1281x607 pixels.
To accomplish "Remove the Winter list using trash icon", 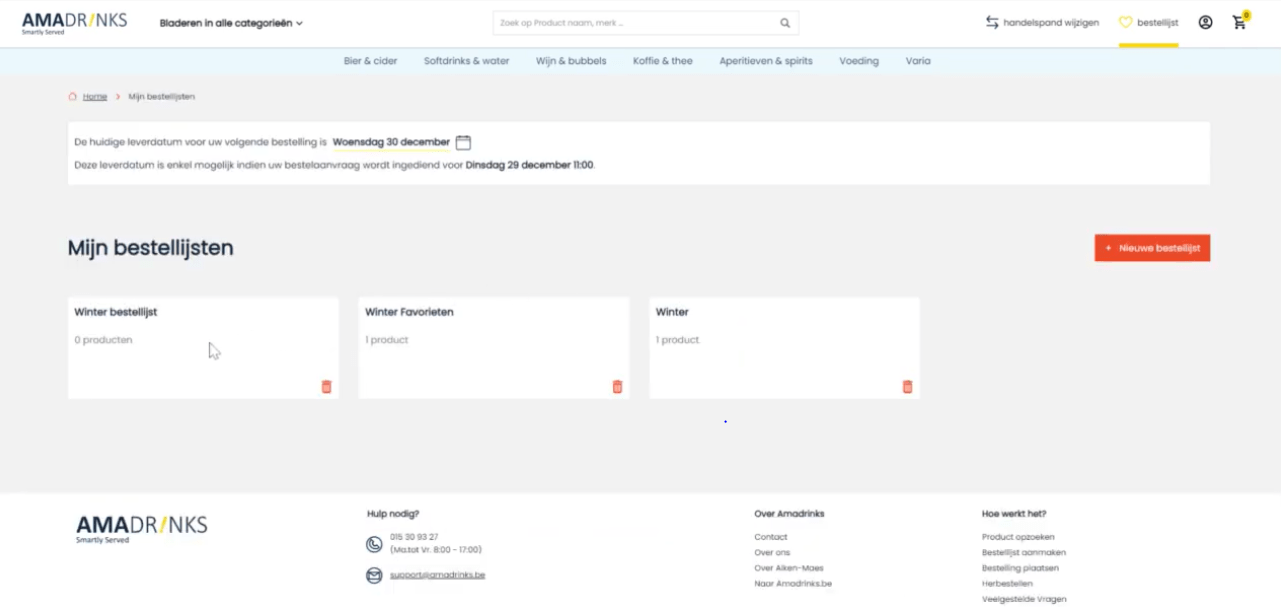I will pos(907,387).
